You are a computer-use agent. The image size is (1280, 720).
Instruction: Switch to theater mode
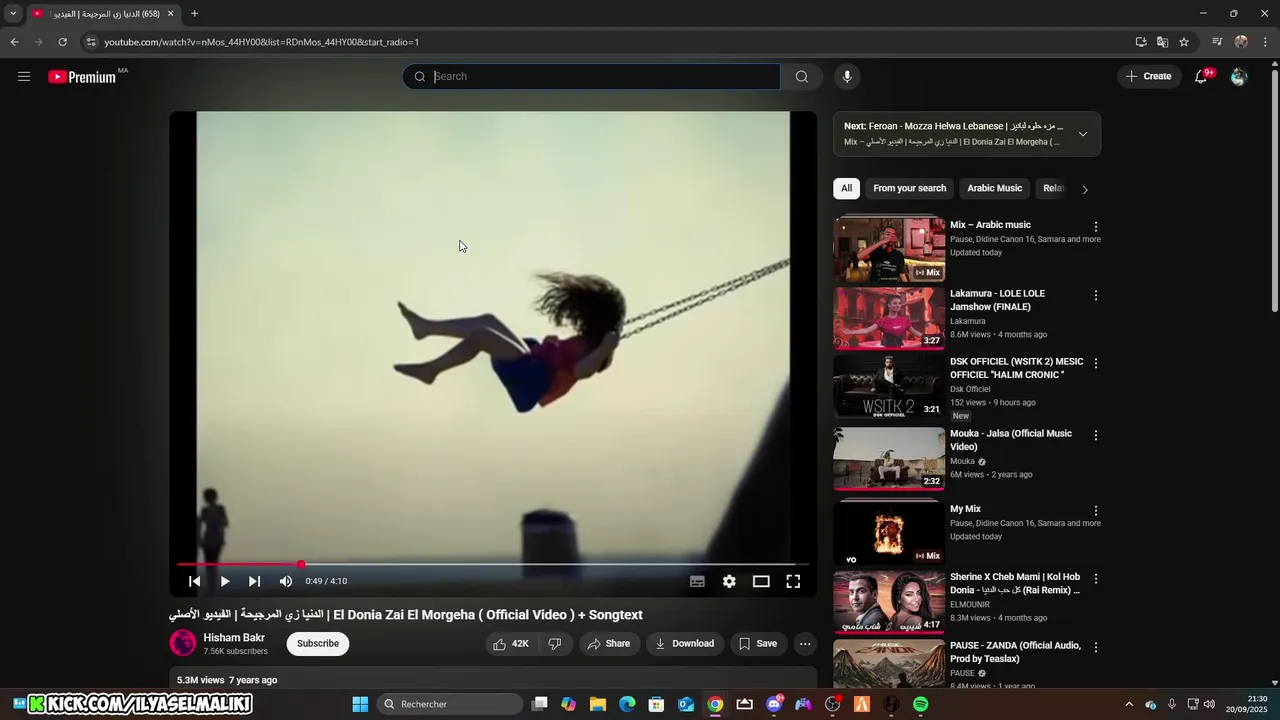click(761, 581)
